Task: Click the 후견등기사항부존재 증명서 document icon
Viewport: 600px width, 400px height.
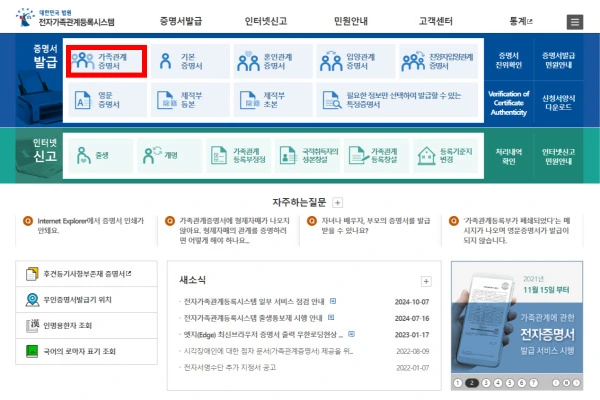Action: coord(32,274)
